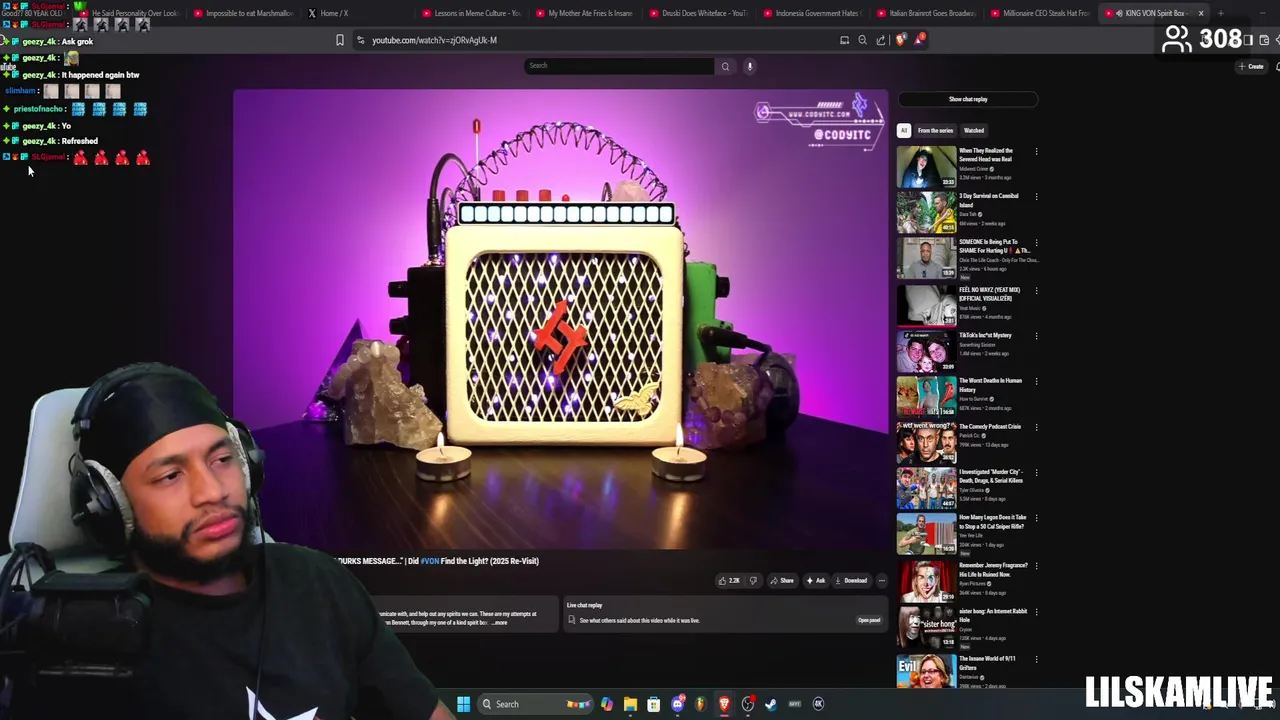Open I Investigated Murder City video title
Viewport: 1280px width, 720px height.
991,476
